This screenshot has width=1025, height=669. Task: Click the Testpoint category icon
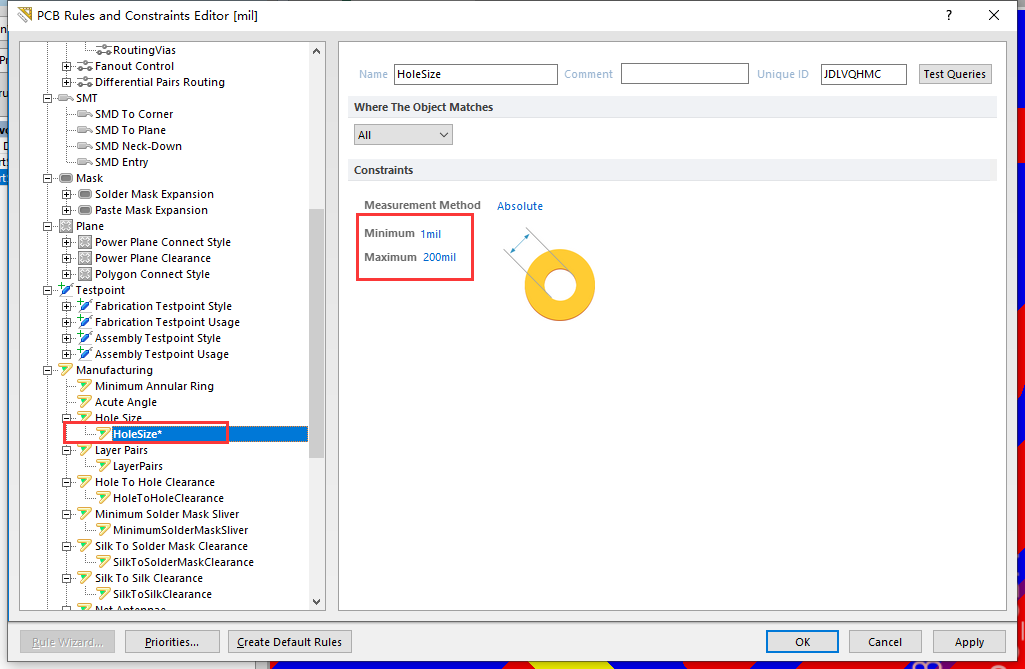[x=65, y=289]
